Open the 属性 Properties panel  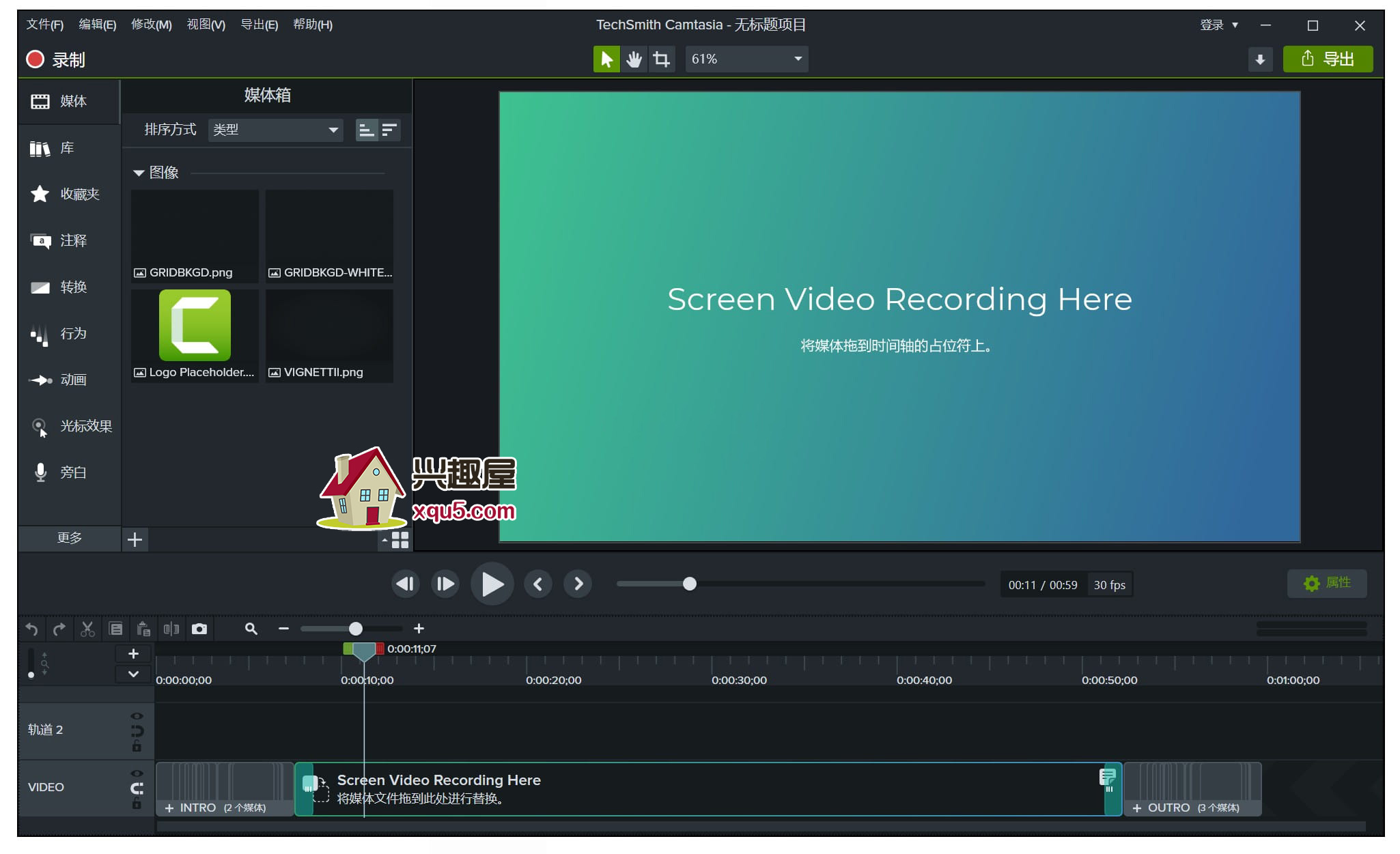[x=1327, y=583]
